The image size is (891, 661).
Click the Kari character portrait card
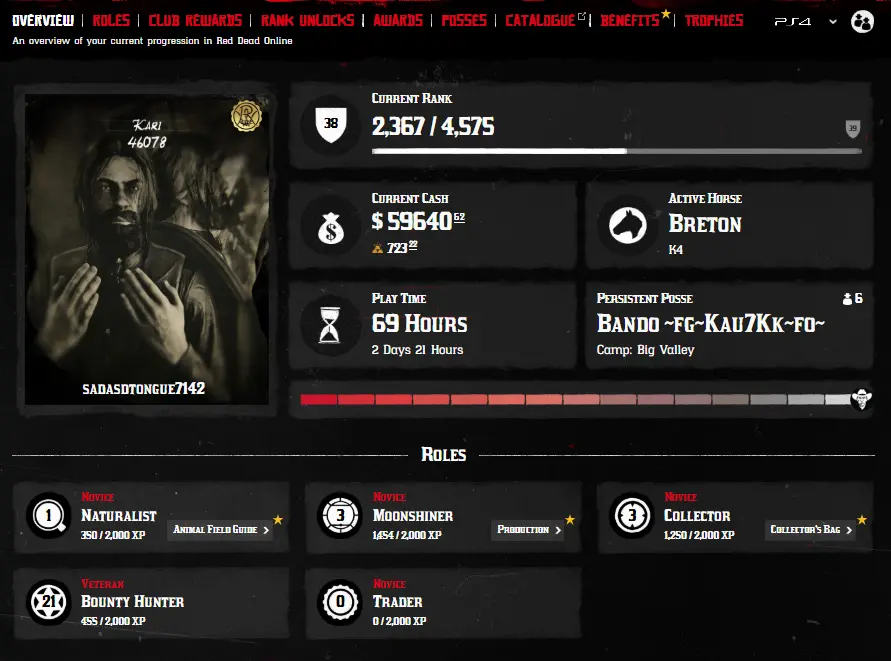tap(147, 250)
